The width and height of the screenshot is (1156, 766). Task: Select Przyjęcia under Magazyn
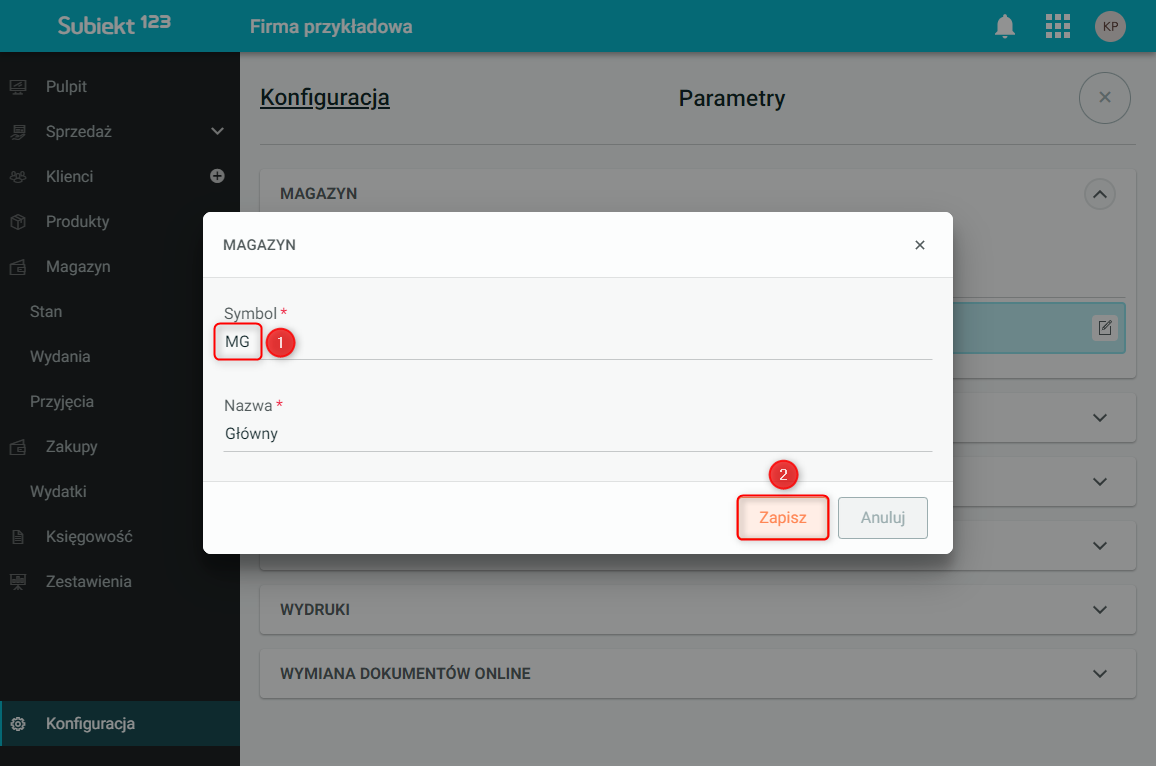(x=62, y=402)
